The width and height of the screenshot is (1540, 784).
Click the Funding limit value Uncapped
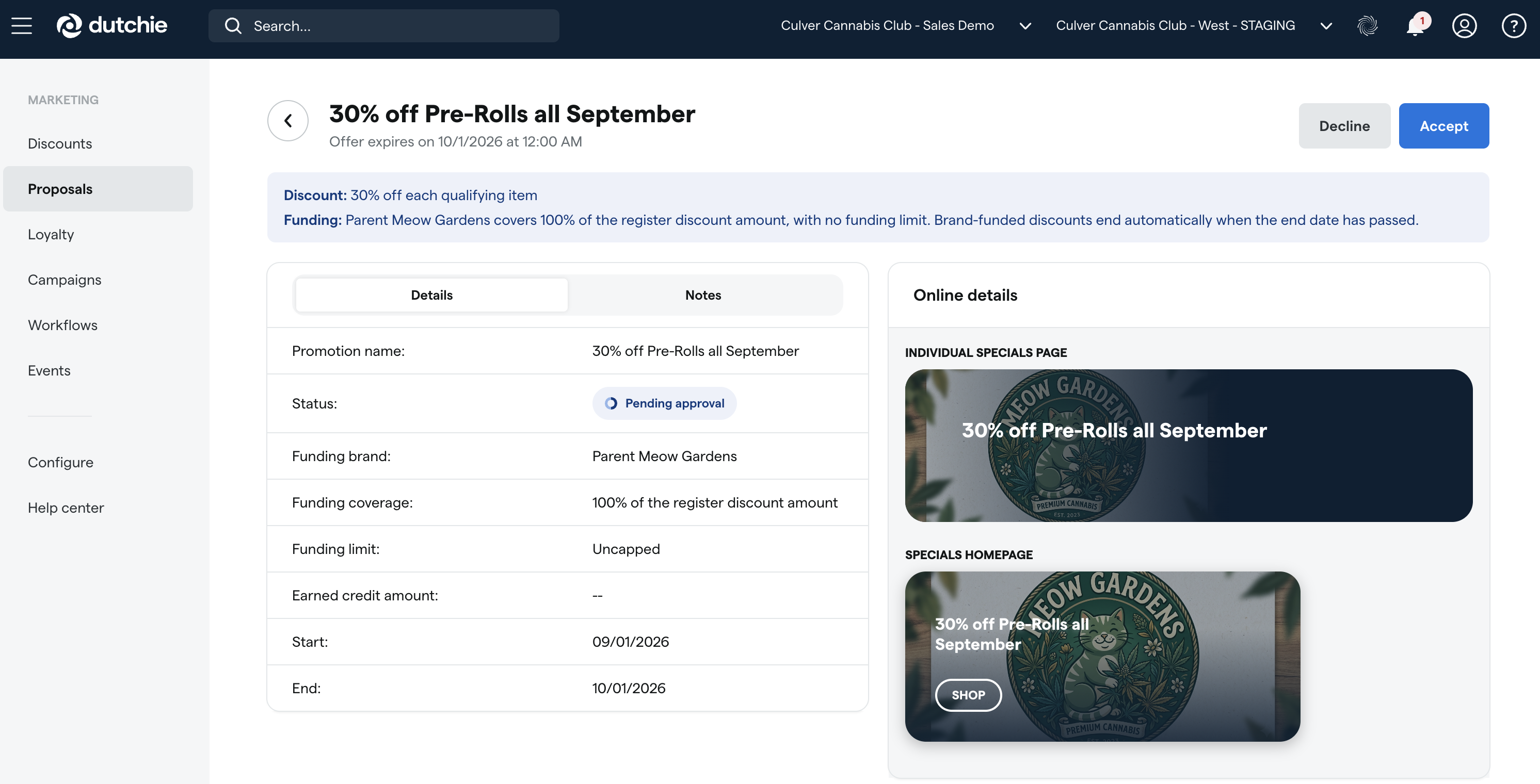pos(626,549)
